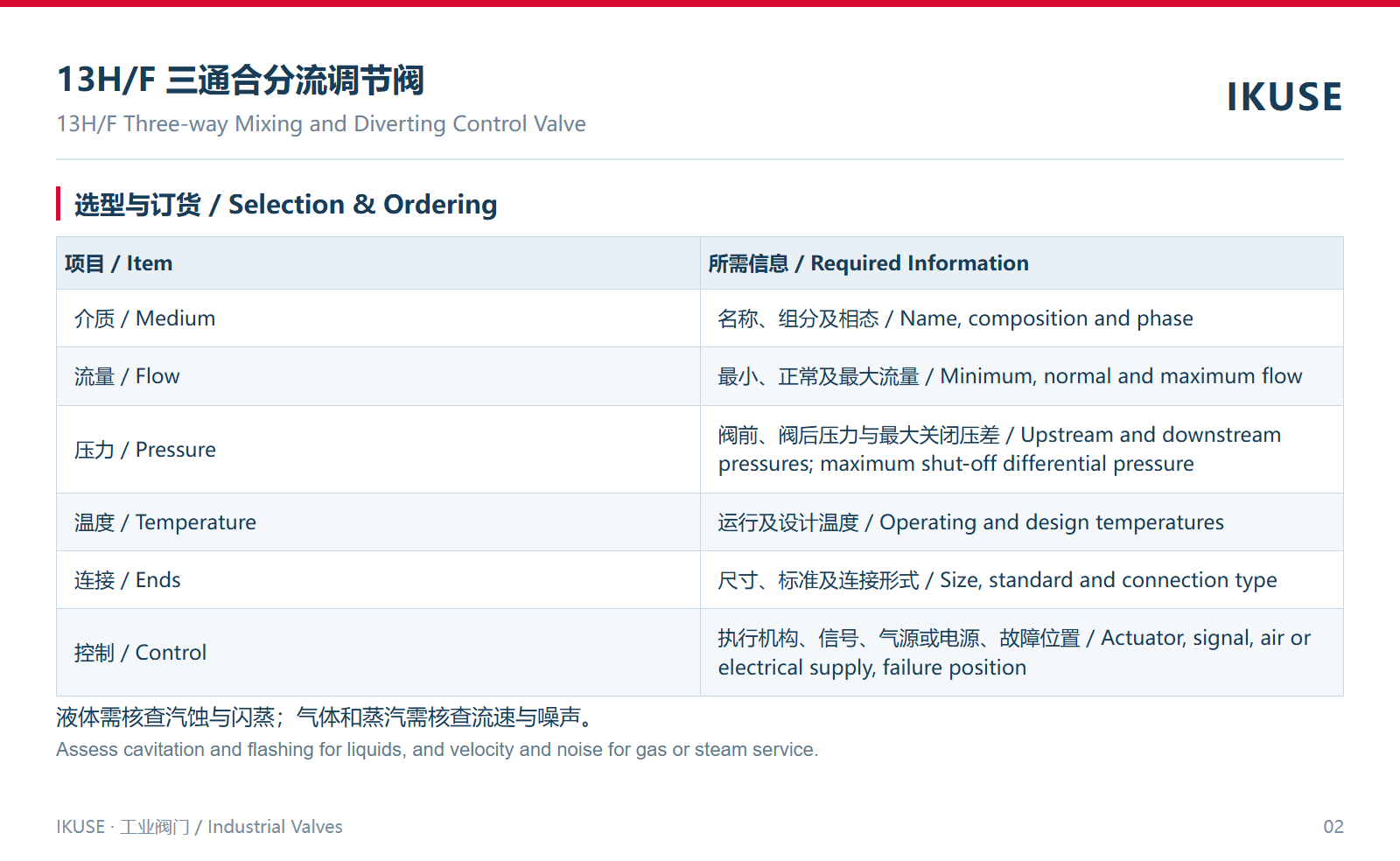
Task: Click the English subtitle Three-way Mixing and Diverting Control Valve
Action: 321,123
